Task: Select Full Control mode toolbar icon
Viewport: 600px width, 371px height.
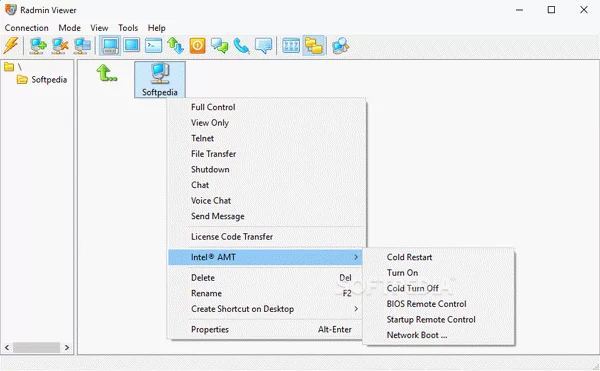Action: [x=110, y=46]
